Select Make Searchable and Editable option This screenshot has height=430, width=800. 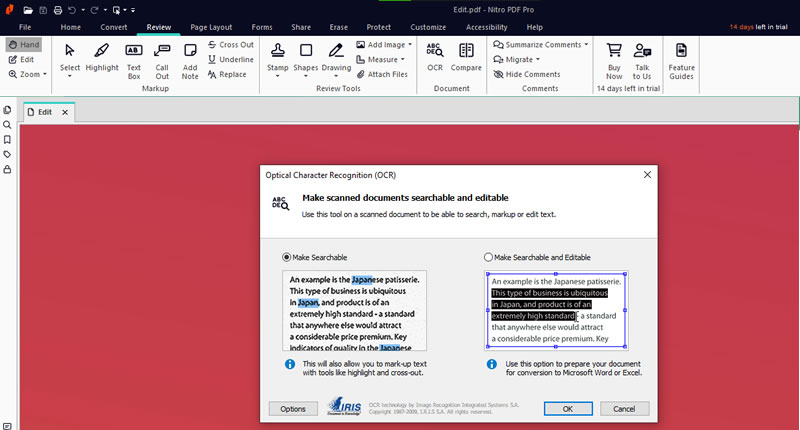(488, 257)
